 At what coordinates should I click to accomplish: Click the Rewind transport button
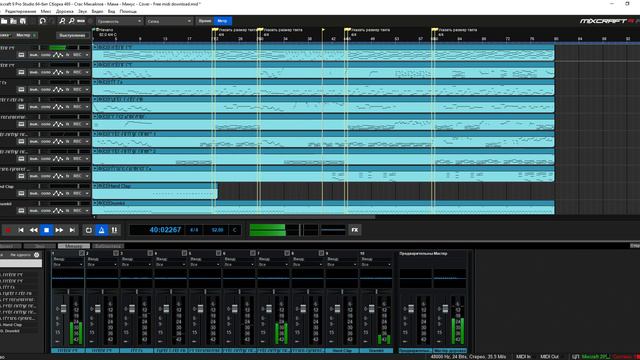tap(33, 230)
